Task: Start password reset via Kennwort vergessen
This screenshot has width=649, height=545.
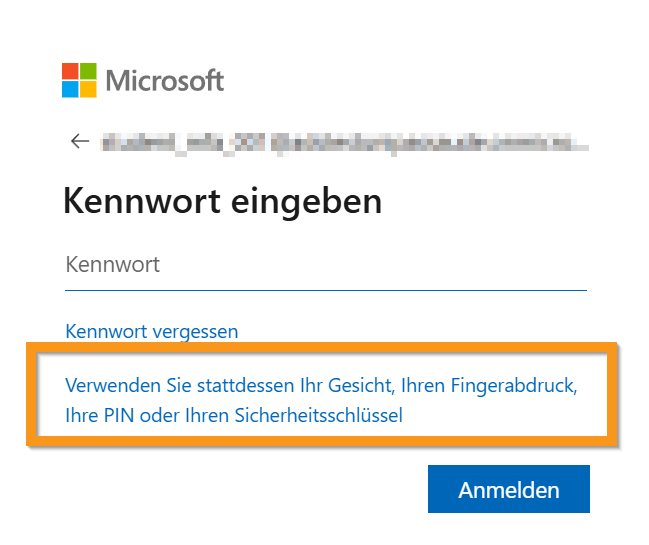Action: click(x=151, y=331)
